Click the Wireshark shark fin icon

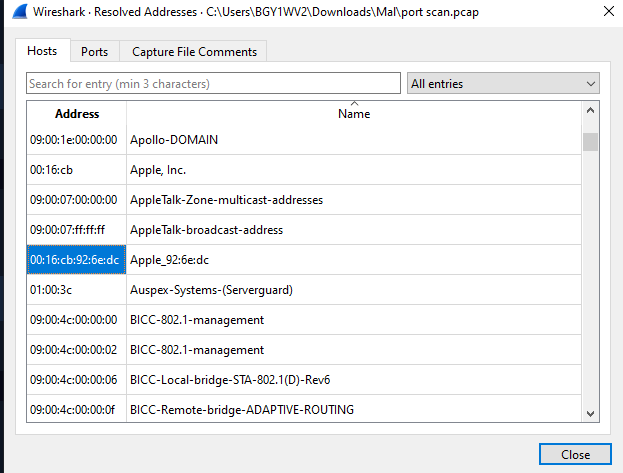tap(20, 12)
